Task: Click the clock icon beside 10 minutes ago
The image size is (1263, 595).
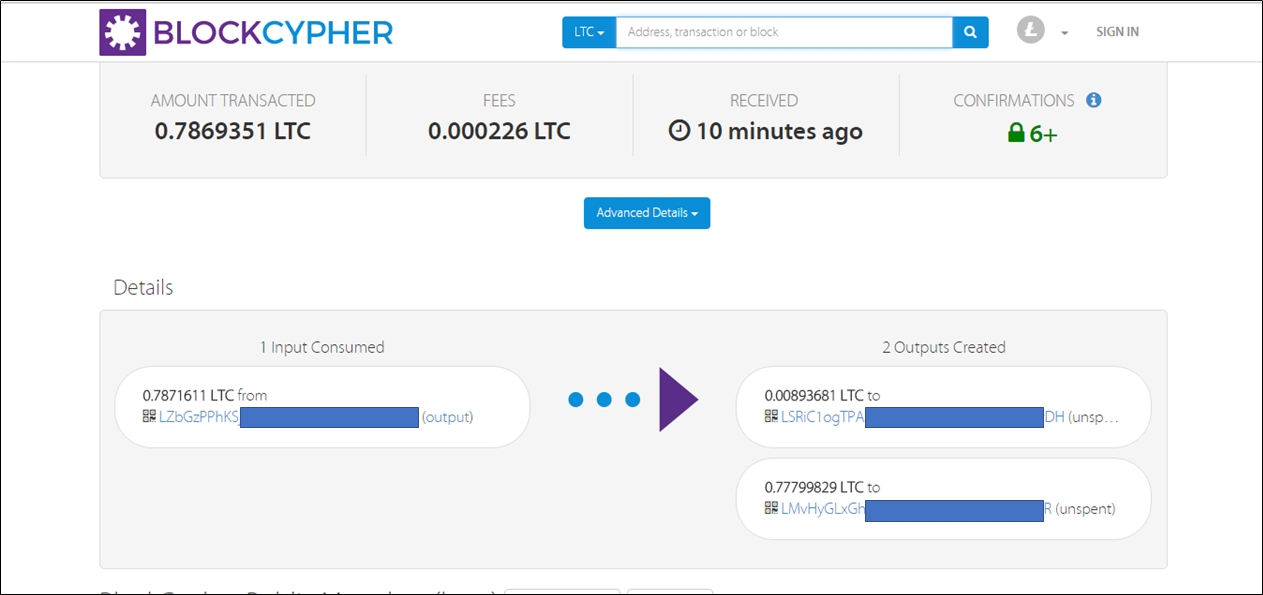Action: [679, 131]
